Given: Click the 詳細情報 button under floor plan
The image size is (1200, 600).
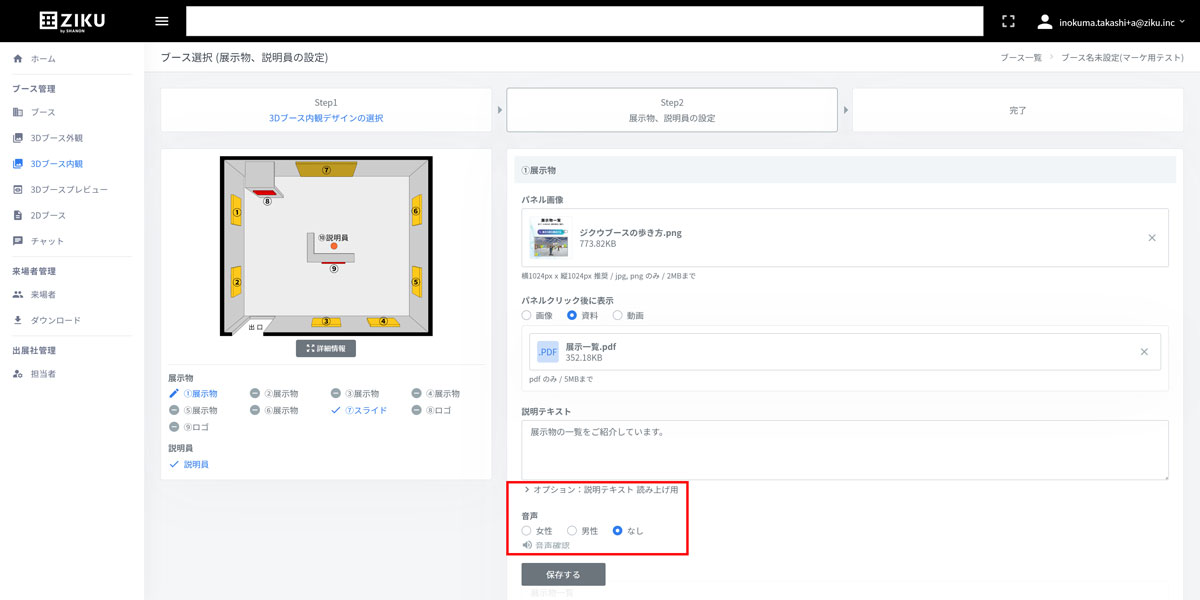Looking at the screenshot, I should (326, 348).
